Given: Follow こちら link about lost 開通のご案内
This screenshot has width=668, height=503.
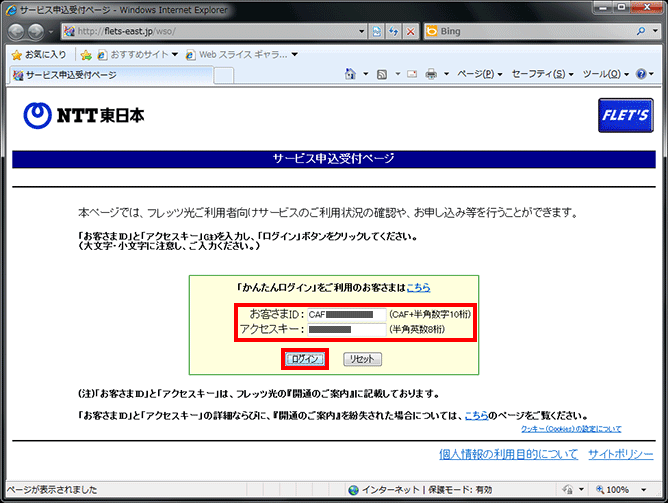Looking at the screenshot, I should pyautogui.click(x=476, y=415).
